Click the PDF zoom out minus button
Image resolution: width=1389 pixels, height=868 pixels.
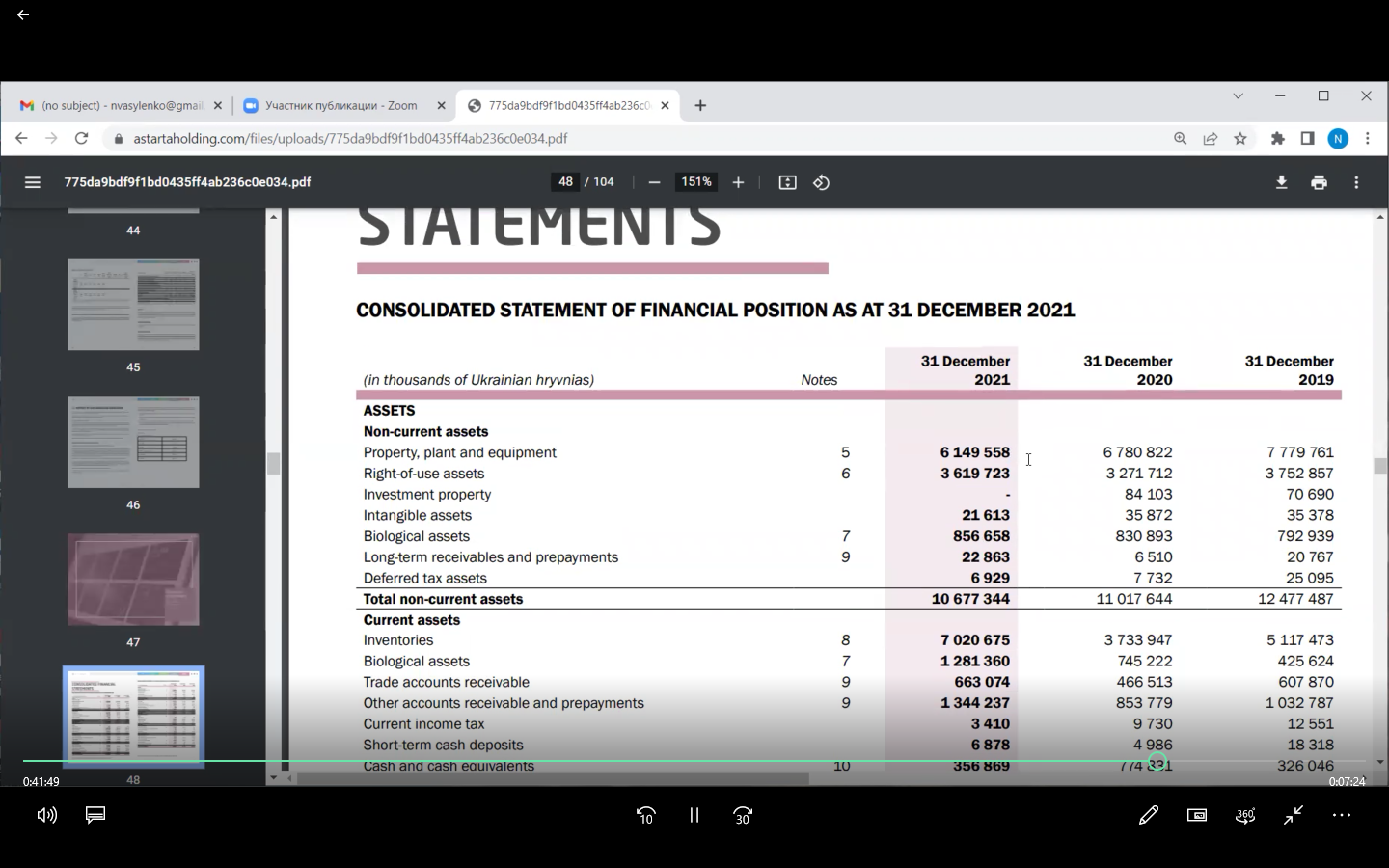coord(654,182)
